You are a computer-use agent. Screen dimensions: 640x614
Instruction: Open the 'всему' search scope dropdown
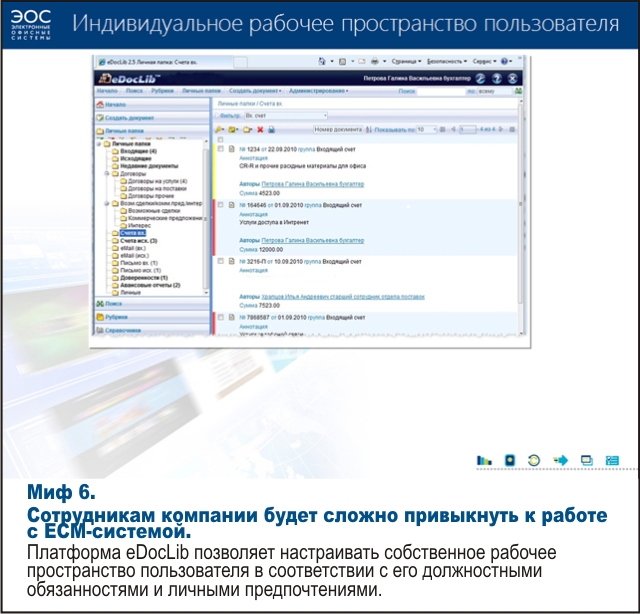[494, 91]
